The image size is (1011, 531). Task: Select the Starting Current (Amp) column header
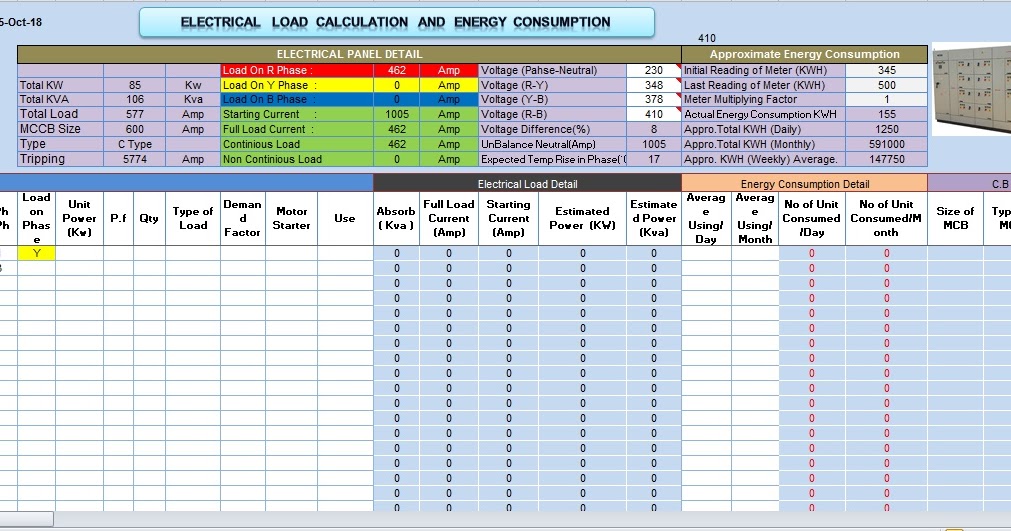tap(508, 218)
